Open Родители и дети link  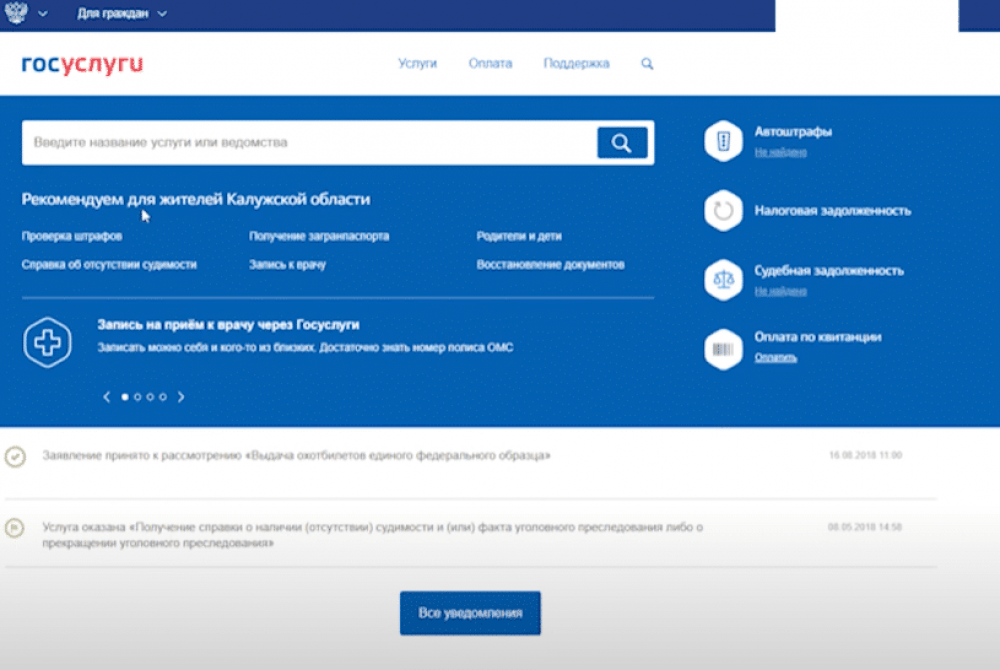tap(519, 236)
